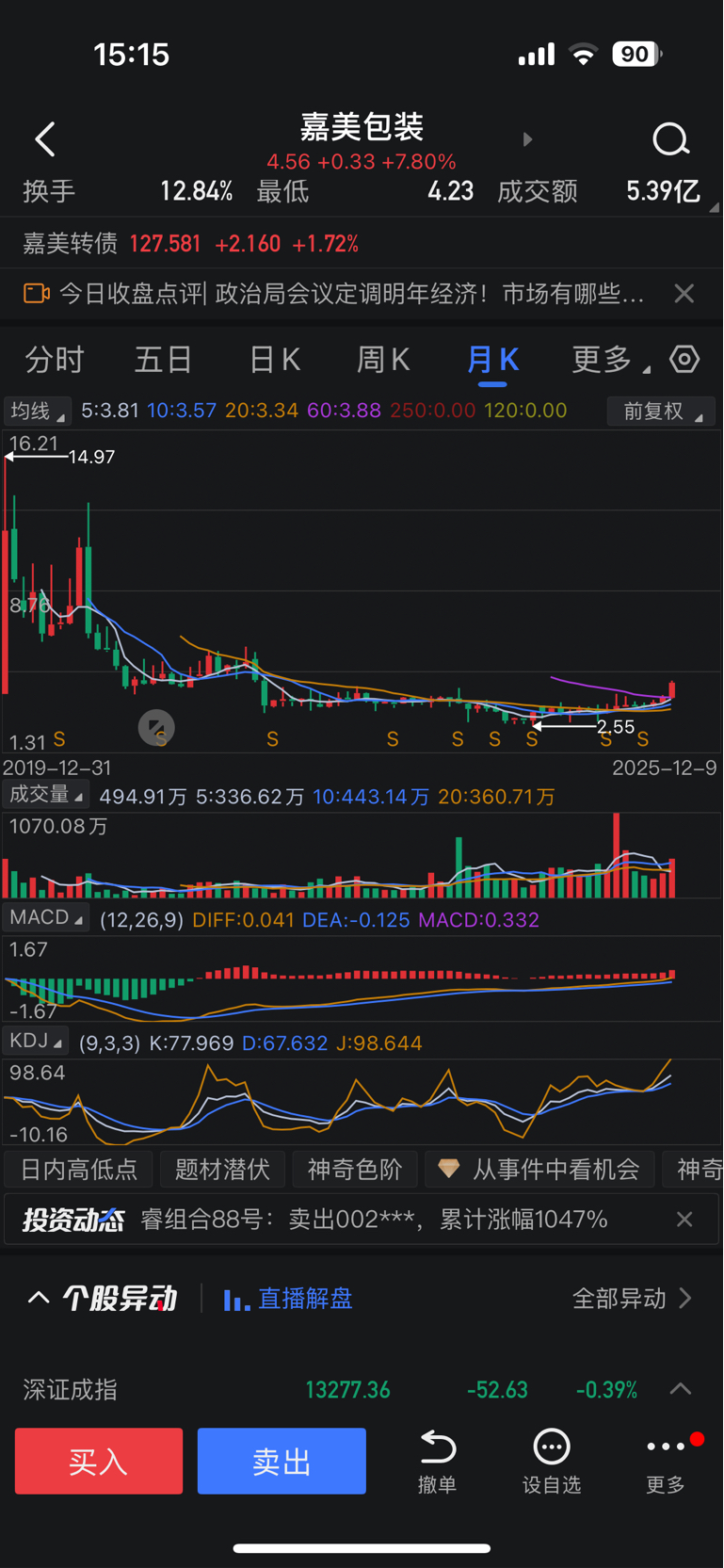Image resolution: width=724 pixels, height=1568 pixels.
Task: Tap the S signal under the 2.55 low
Action: [532, 740]
